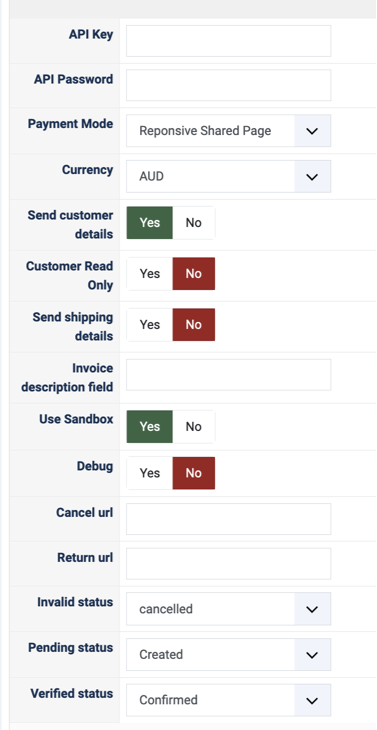Choose No for Customer Read Only
Screen dimensions: 377x730
point(194,273)
